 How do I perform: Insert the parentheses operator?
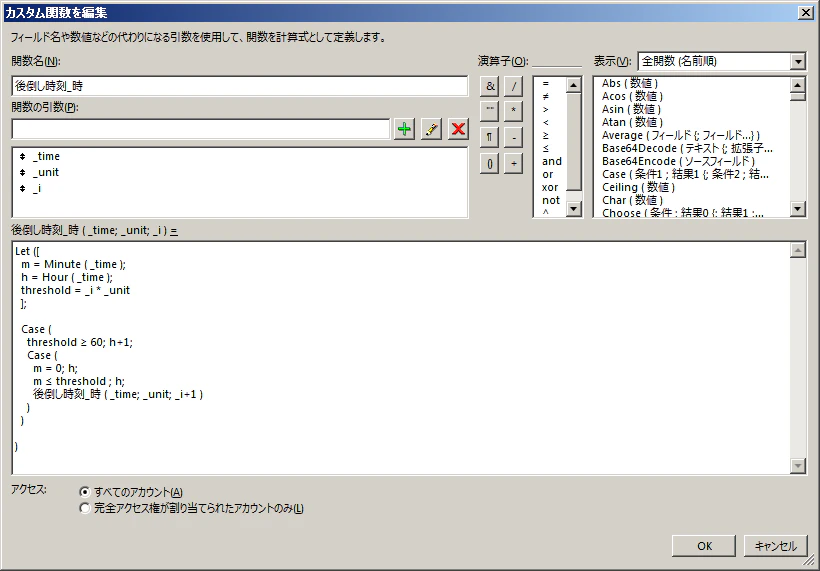[x=489, y=164]
